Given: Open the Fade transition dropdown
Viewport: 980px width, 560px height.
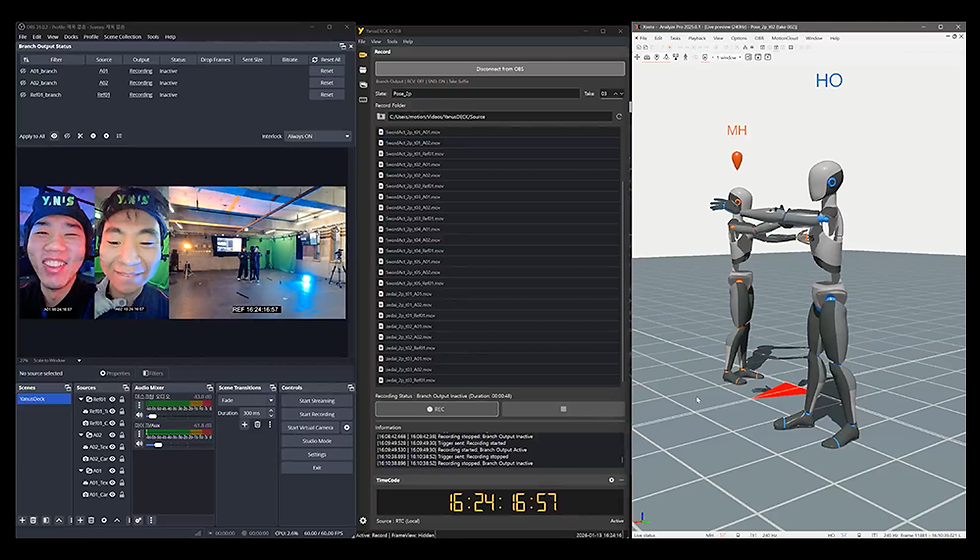Looking at the screenshot, I should point(247,400).
